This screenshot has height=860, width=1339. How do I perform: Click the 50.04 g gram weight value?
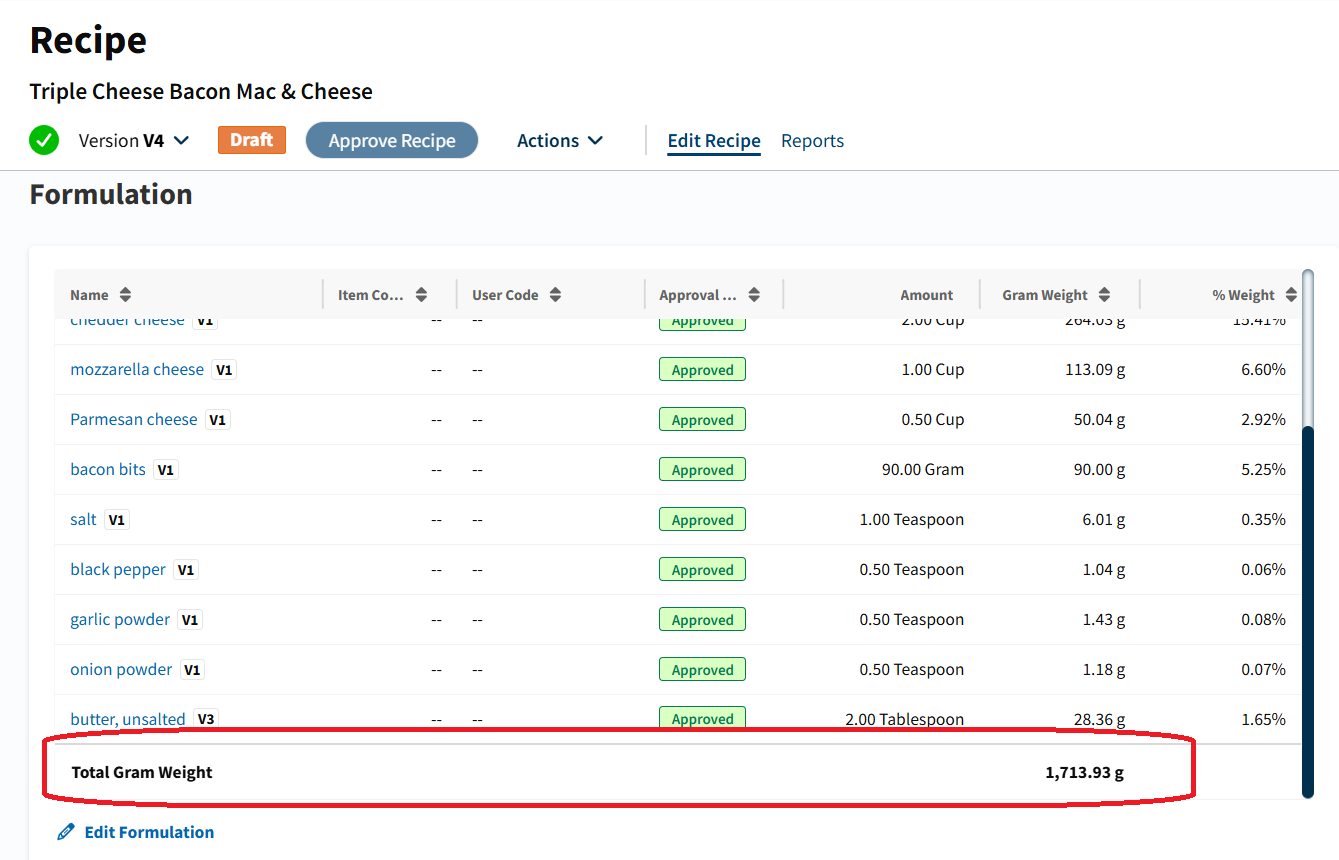point(1100,419)
